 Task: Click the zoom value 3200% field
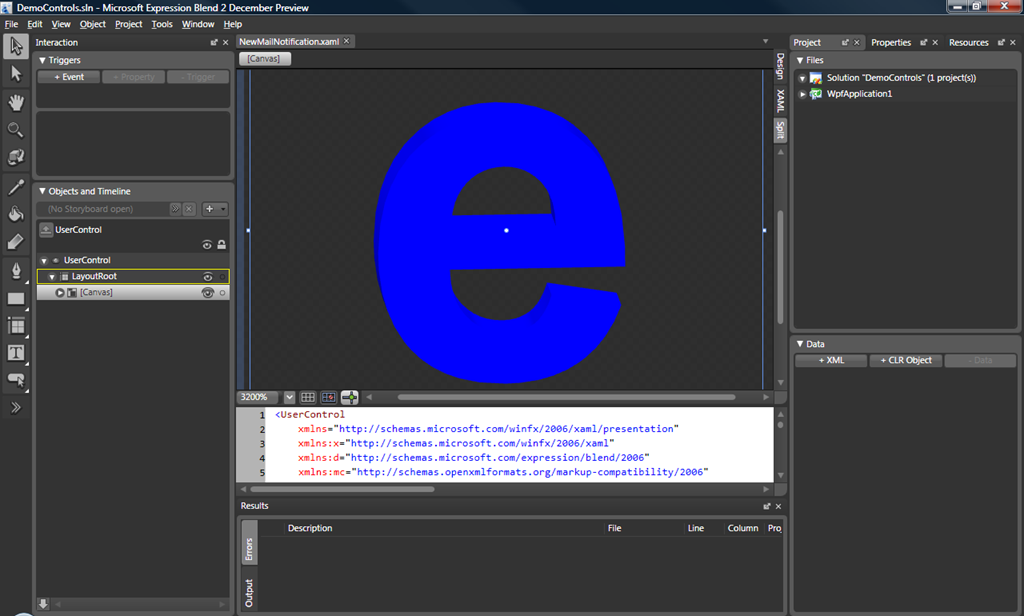259,397
